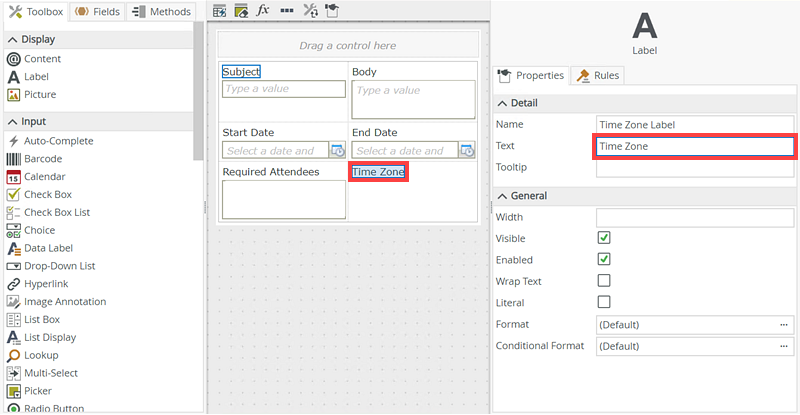Select the List Box control

coord(33,320)
